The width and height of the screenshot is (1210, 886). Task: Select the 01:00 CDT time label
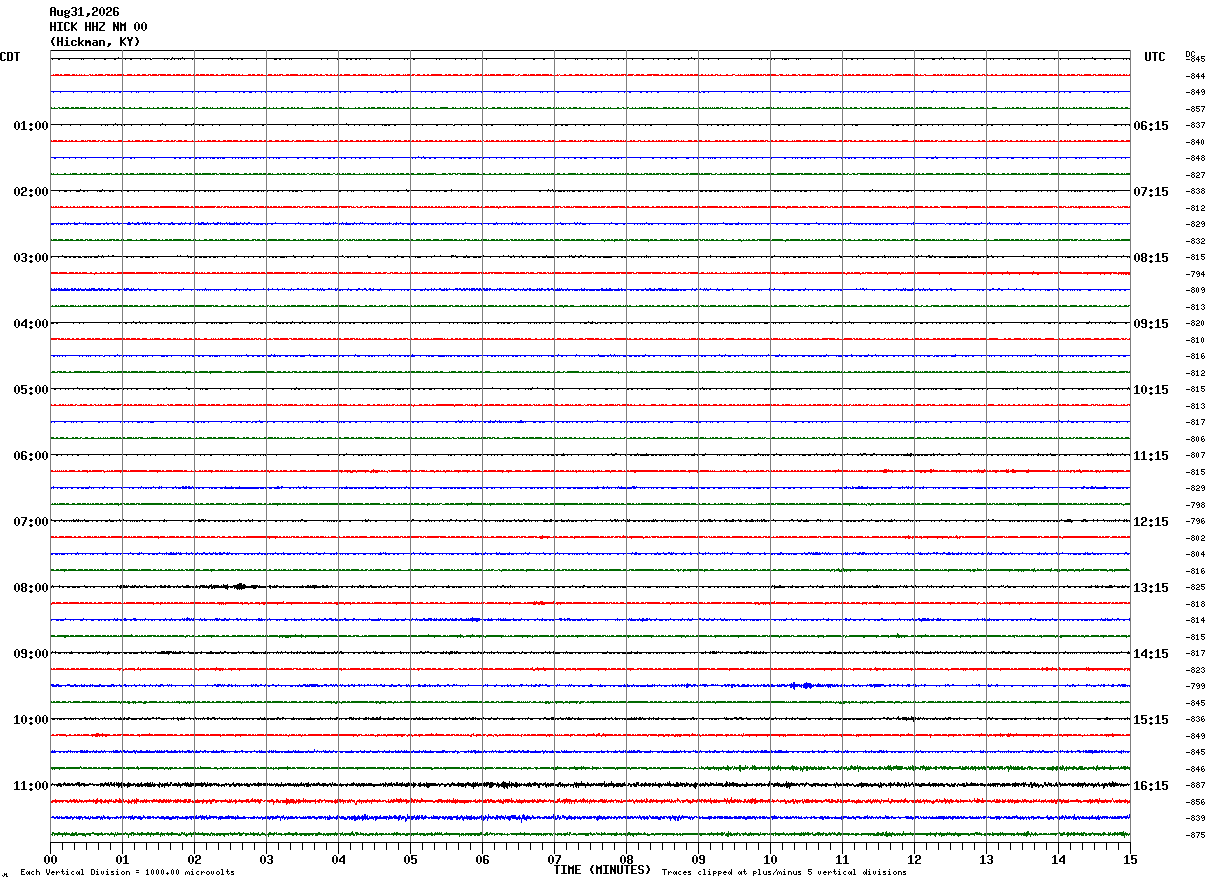coord(30,126)
